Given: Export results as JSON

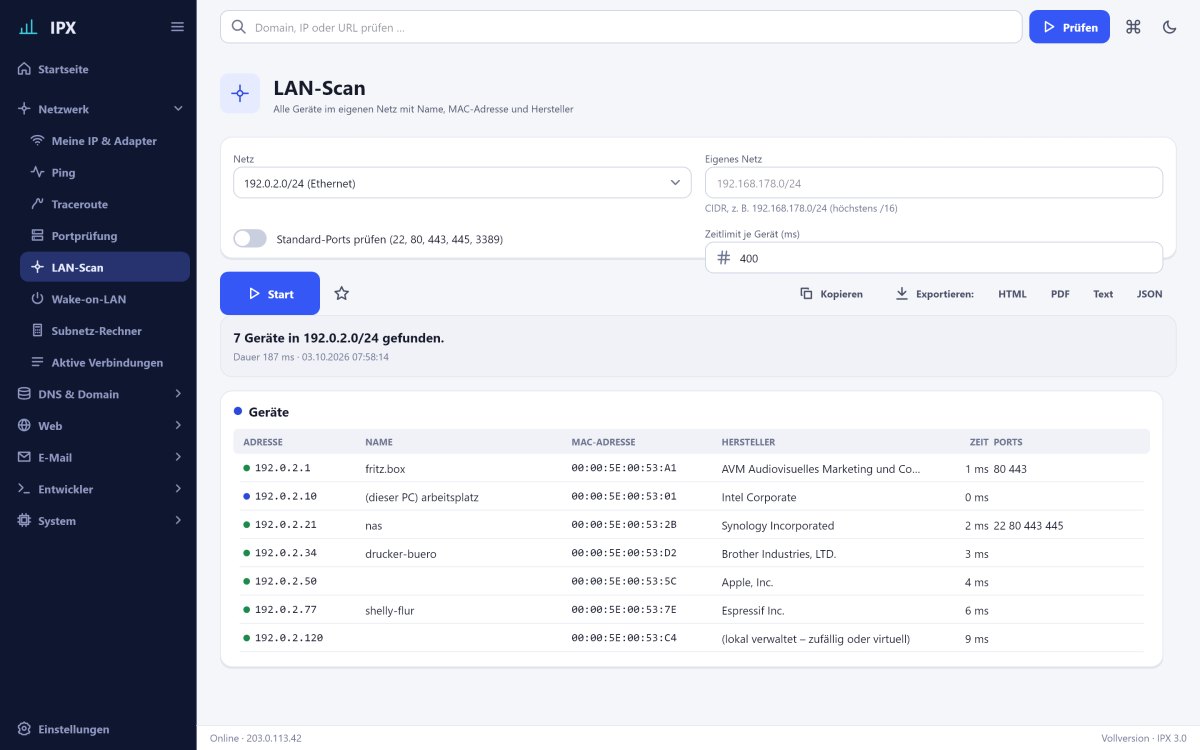Looking at the screenshot, I should [1150, 294].
